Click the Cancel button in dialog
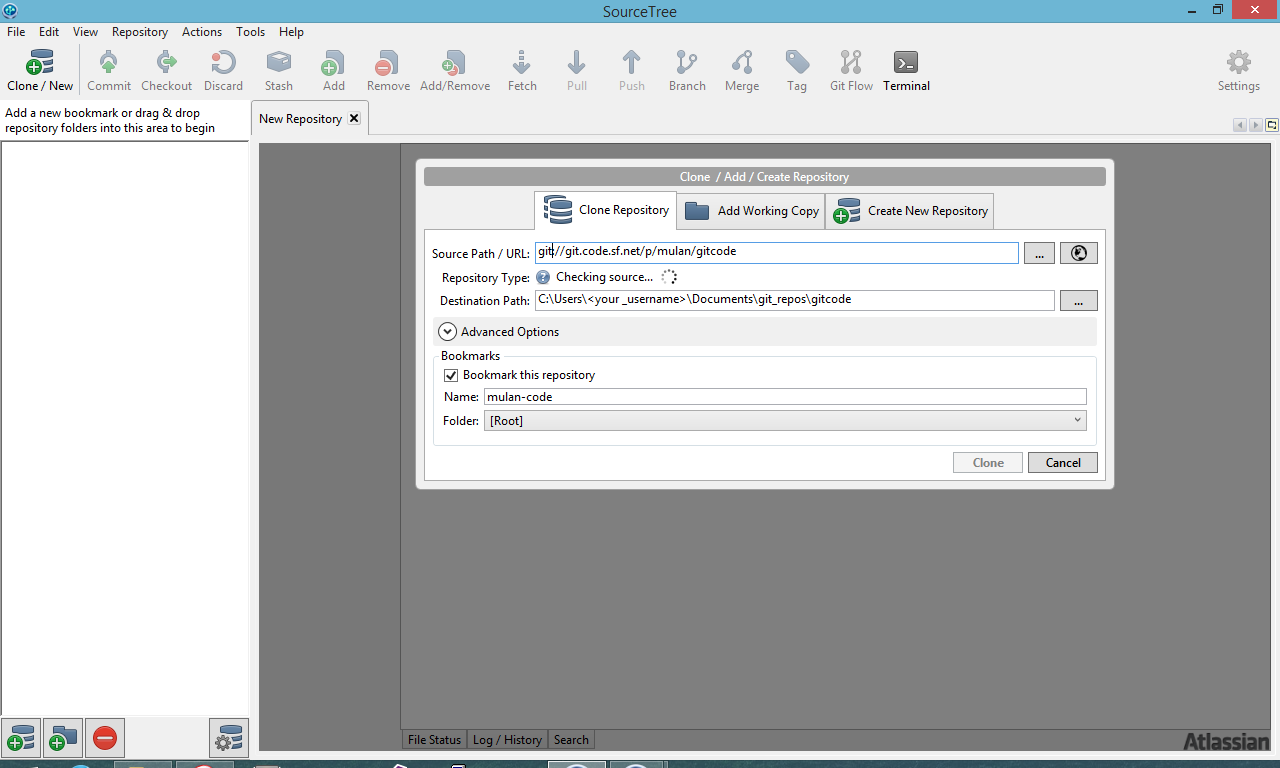The width and height of the screenshot is (1280, 768). point(1063,462)
